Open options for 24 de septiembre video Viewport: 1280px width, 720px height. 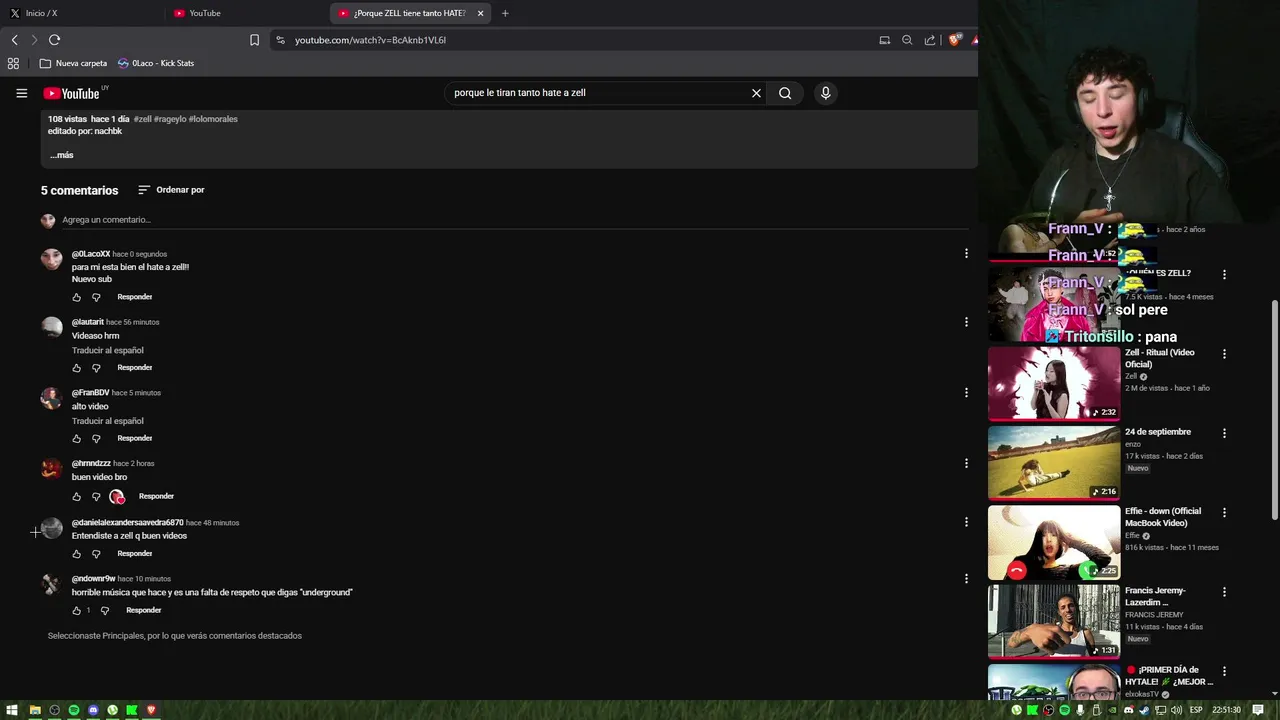pos(1224,433)
